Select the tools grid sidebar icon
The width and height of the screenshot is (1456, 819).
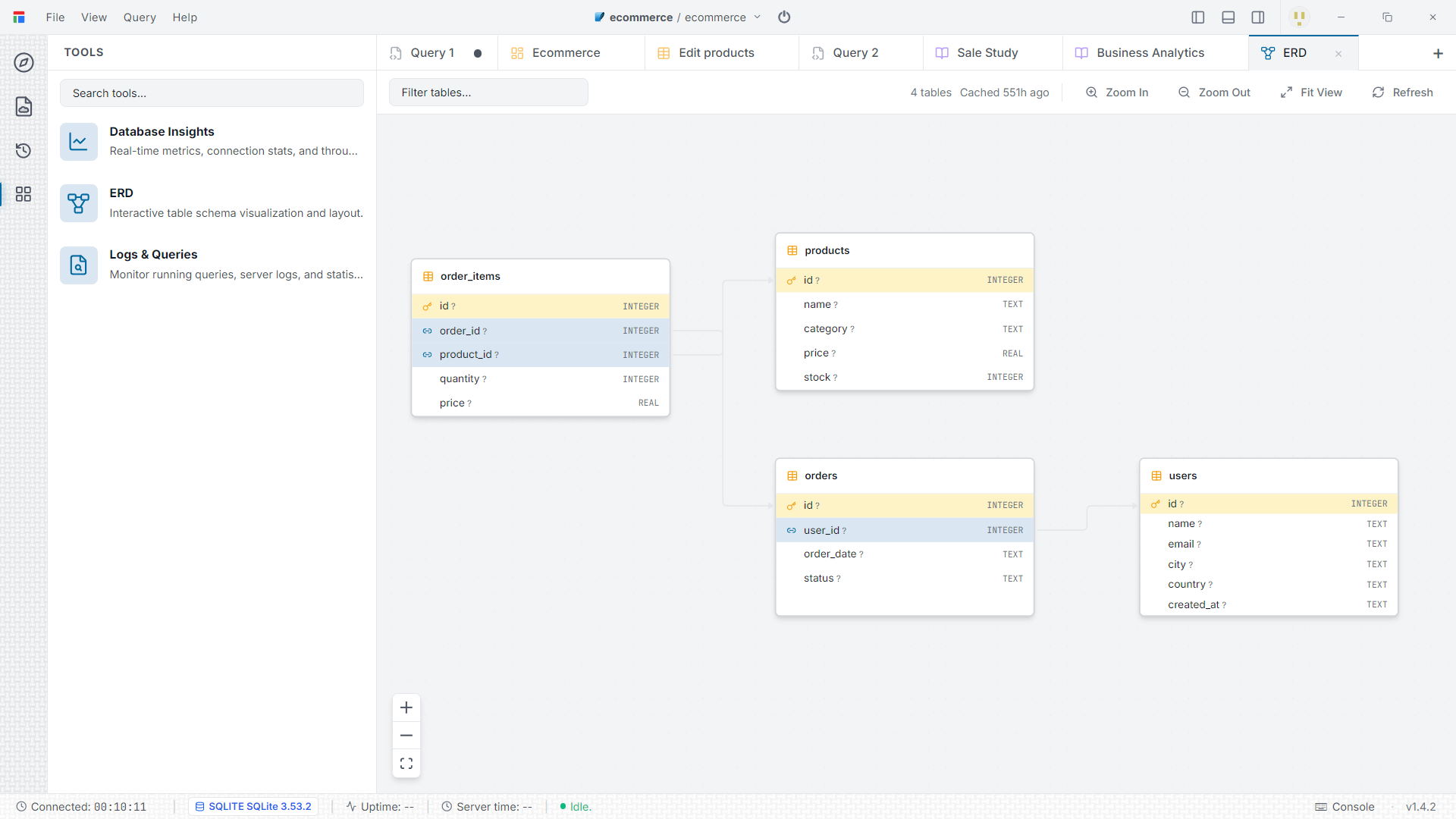coord(24,194)
